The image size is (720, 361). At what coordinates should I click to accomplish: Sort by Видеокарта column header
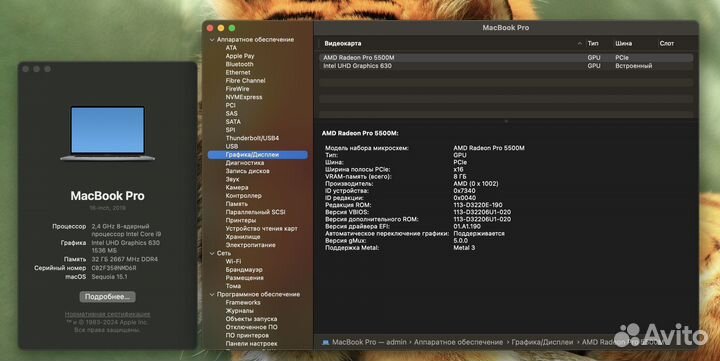tap(343, 44)
